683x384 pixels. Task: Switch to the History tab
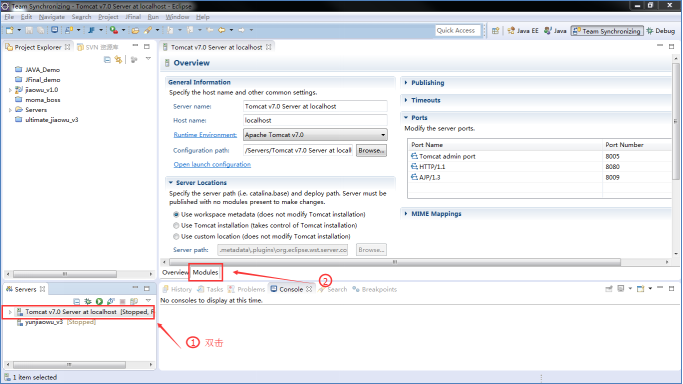click(177, 289)
